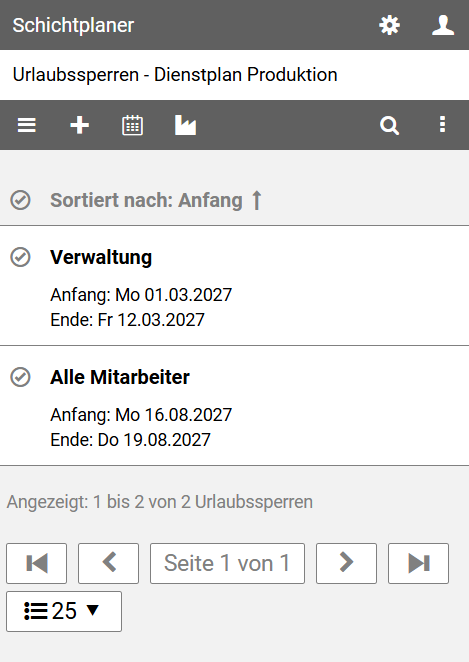Image resolution: width=469 pixels, height=662 pixels.
Task: Click the factory production icon
Action: tap(185, 125)
